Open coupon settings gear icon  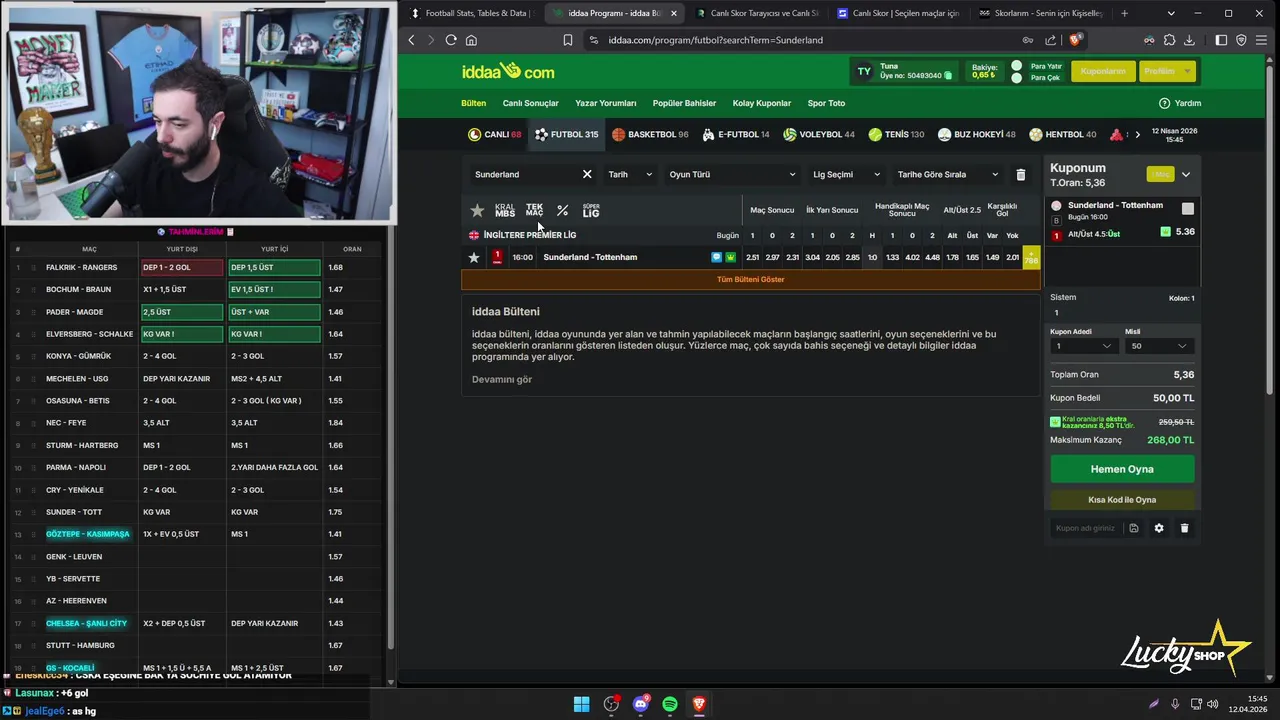1159,528
